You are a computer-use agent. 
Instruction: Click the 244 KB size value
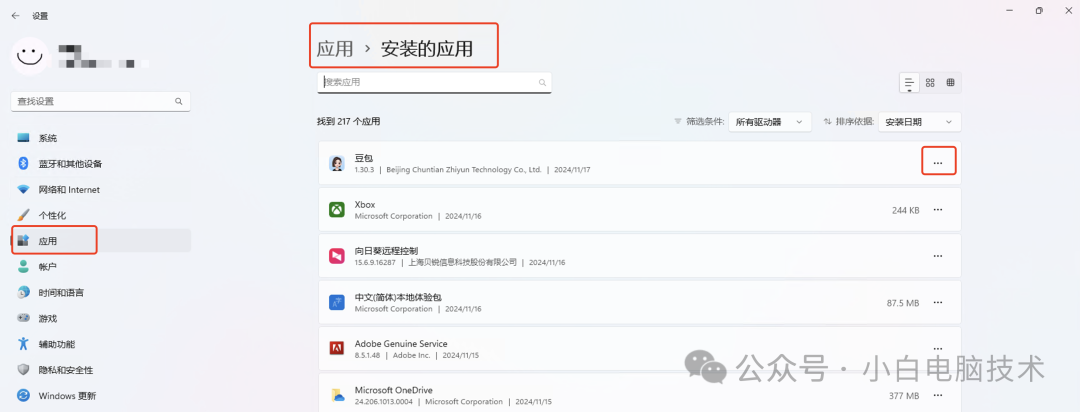905,210
